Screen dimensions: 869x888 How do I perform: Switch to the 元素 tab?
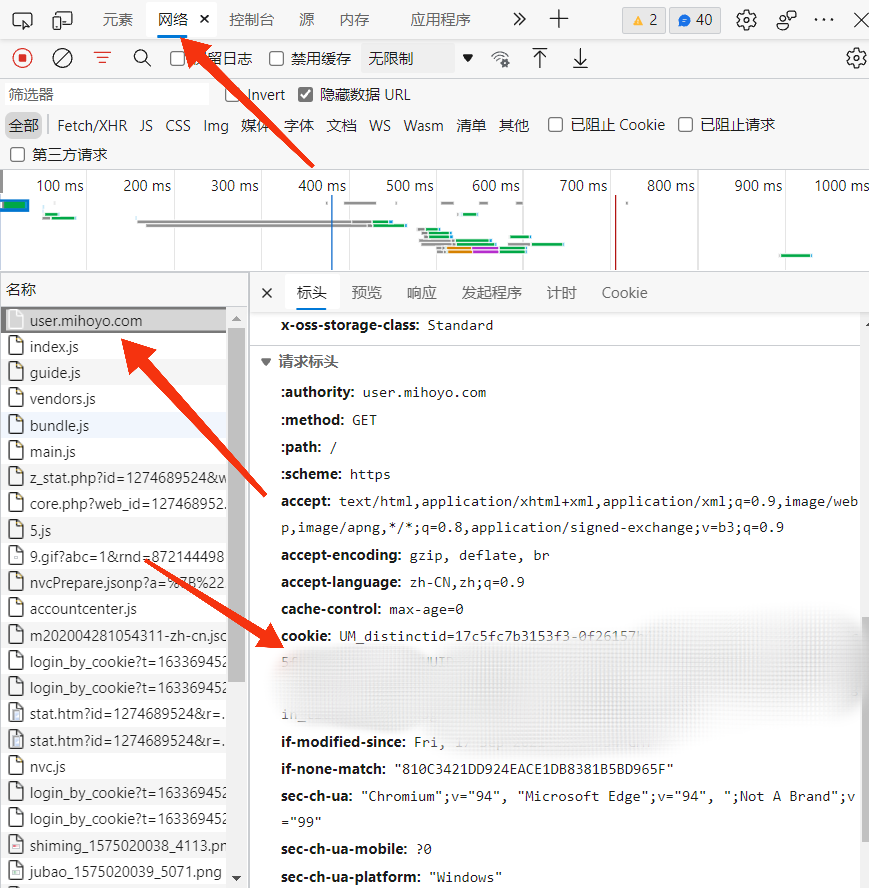[x=117, y=20]
